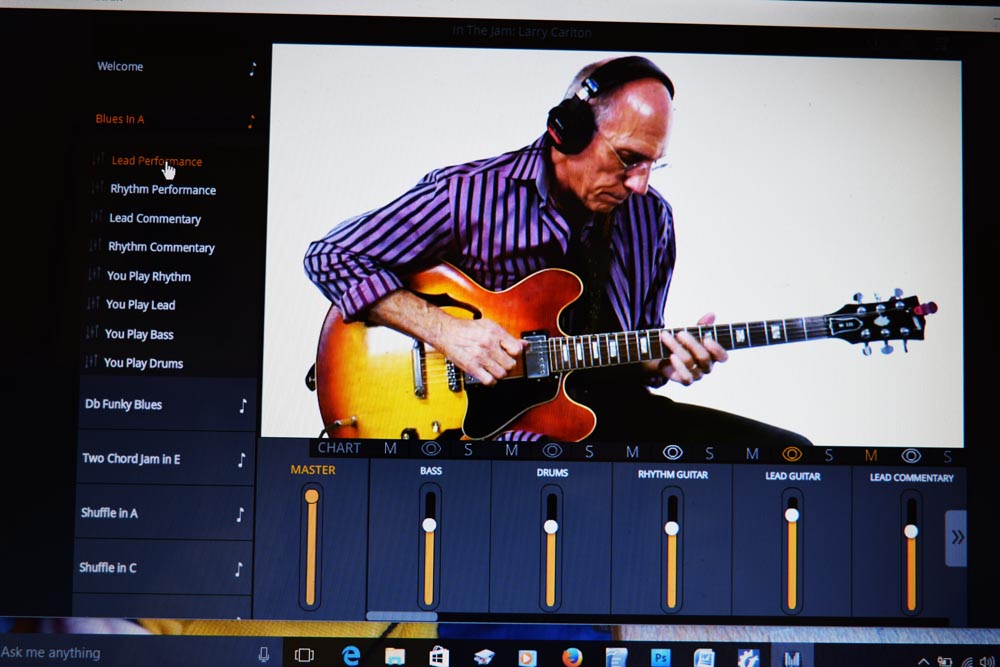1000x667 pixels.
Task: Click the music note icon beside Two Chord Jam in E
Action: coord(241,460)
